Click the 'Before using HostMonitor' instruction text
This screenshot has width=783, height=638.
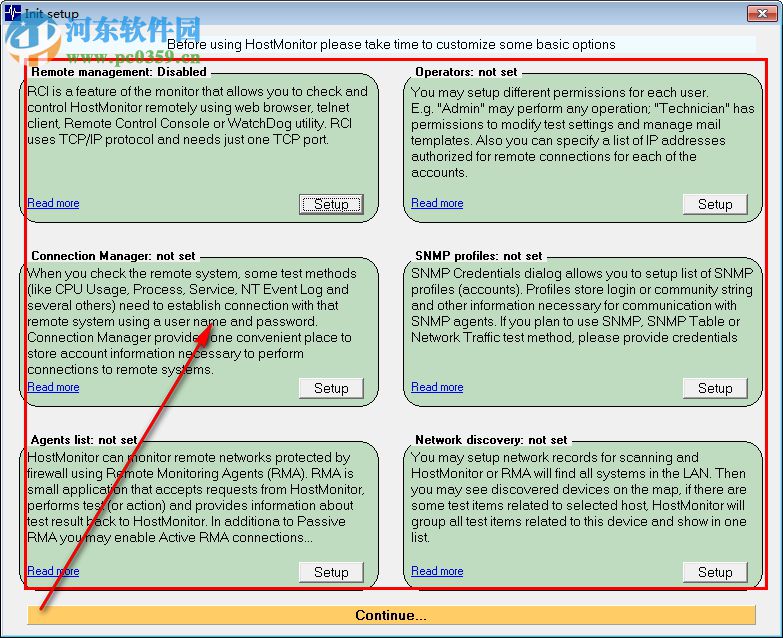click(391, 44)
